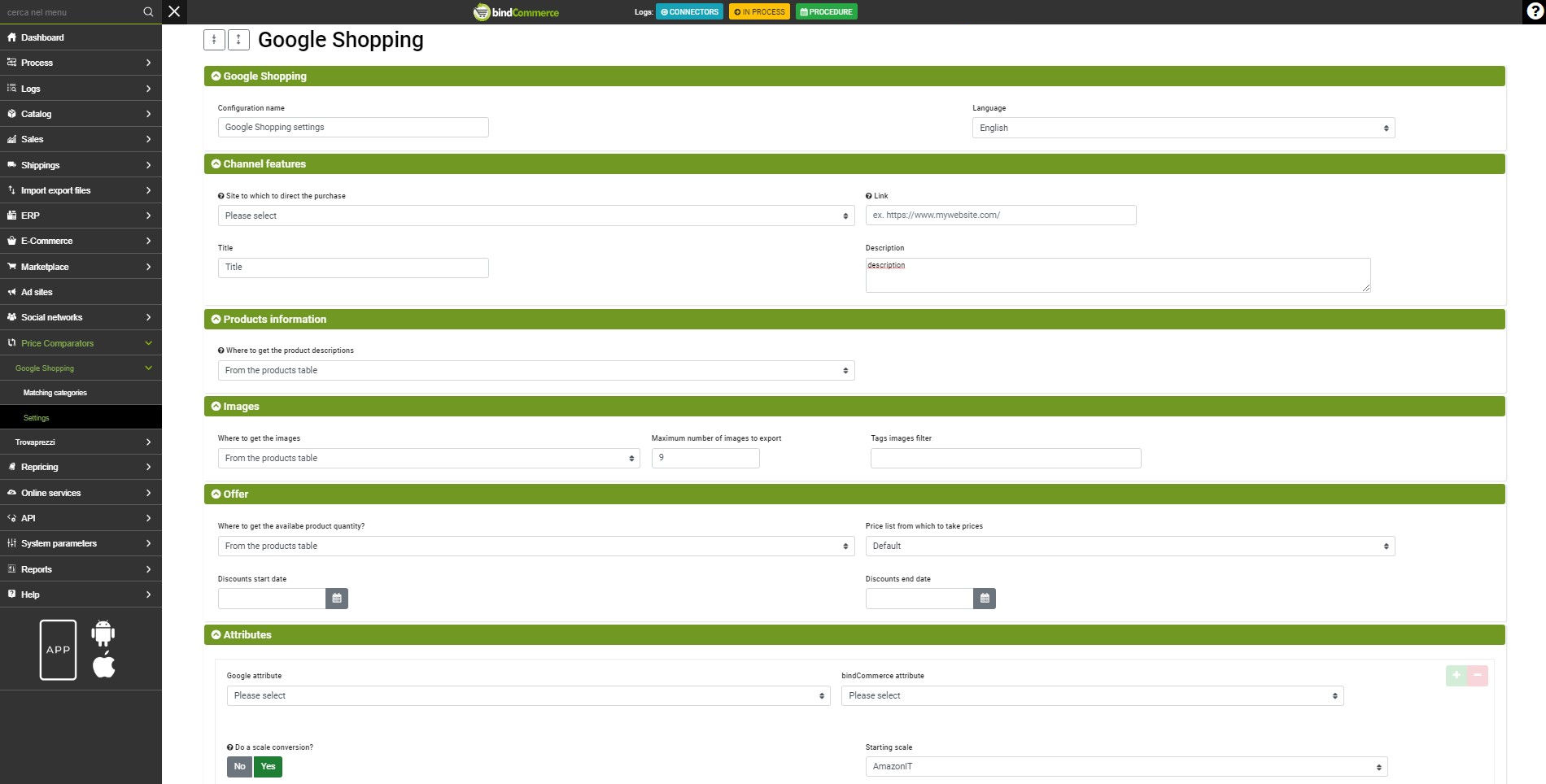
Task: Collapse the Products information section
Action: (854, 320)
